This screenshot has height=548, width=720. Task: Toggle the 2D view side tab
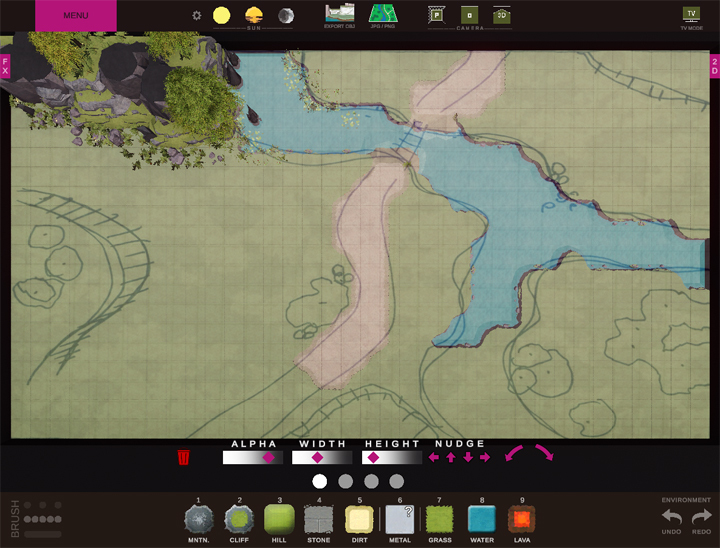click(x=714, y=66)
